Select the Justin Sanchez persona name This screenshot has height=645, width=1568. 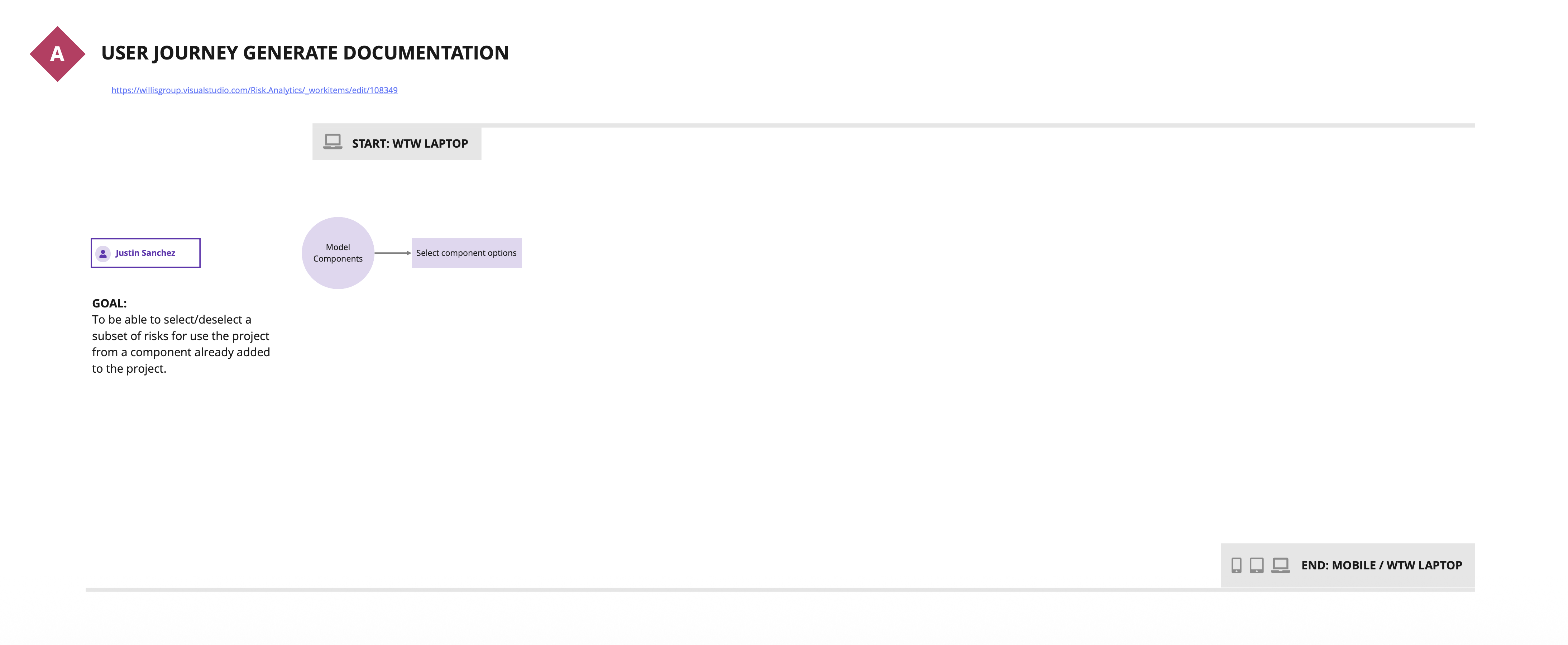click(x=145, y=253)
